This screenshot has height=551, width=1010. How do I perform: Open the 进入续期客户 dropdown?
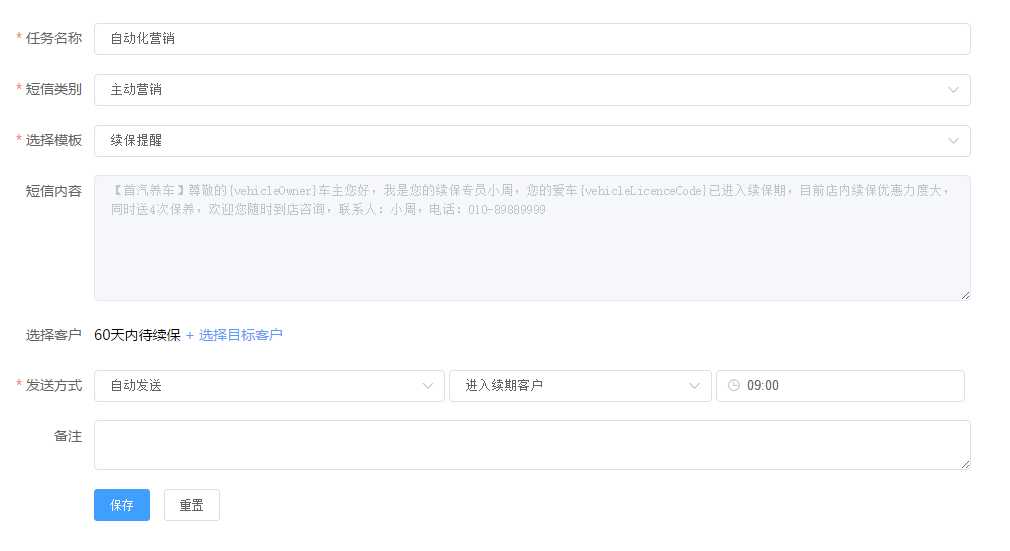(x=580, y=386)
